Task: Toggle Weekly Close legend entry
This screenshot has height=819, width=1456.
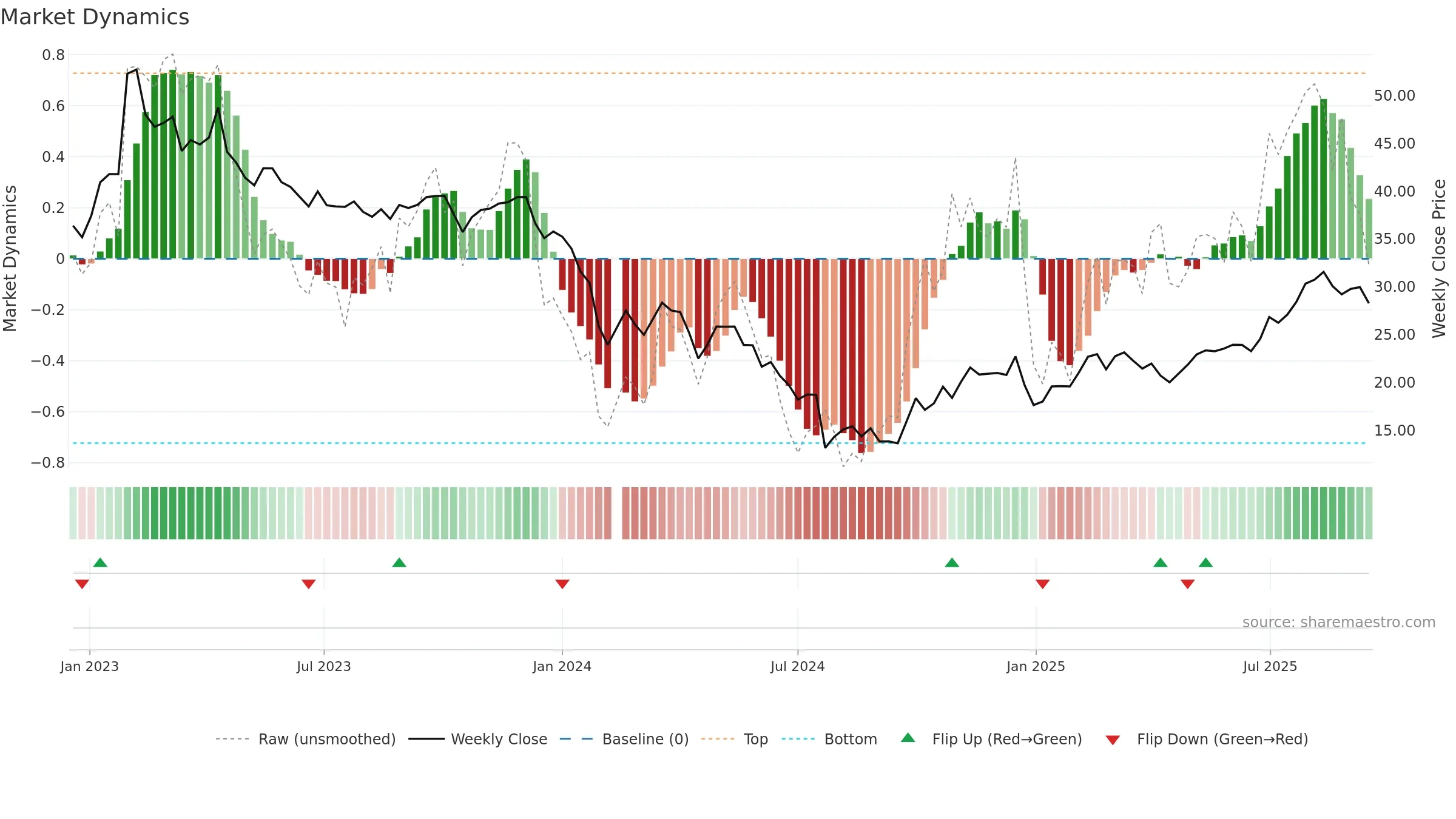Action: pyautogui.click(x=478, y=739)
